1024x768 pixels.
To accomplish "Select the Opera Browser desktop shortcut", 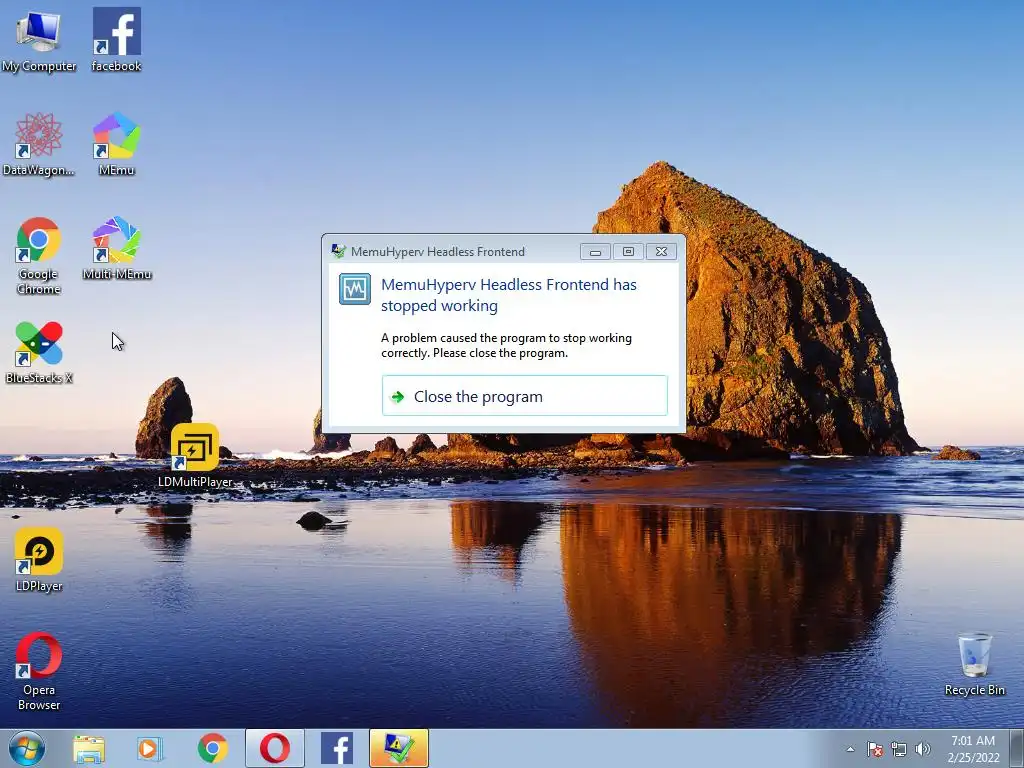I will (39, 671).
